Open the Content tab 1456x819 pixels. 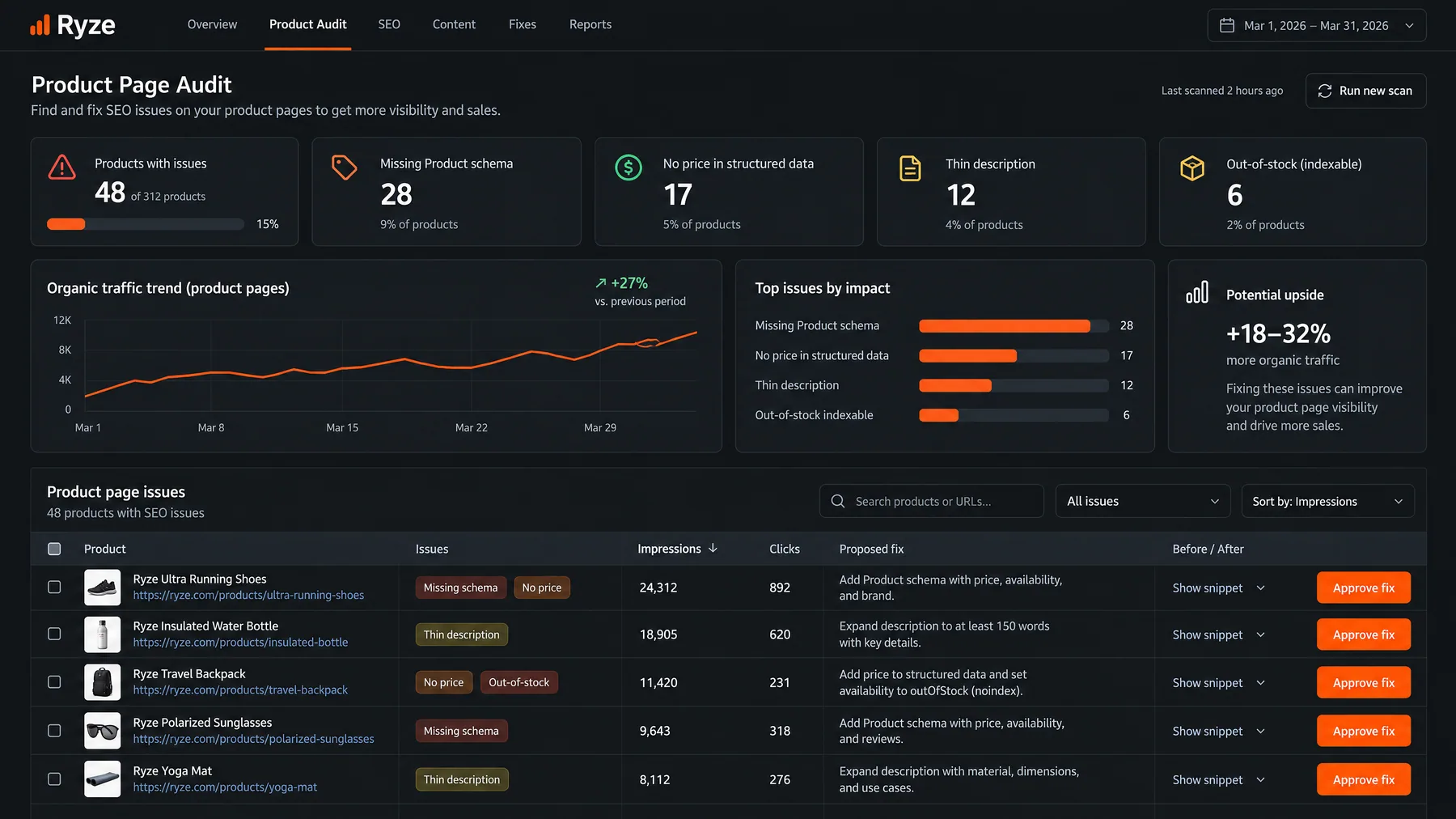454,24
